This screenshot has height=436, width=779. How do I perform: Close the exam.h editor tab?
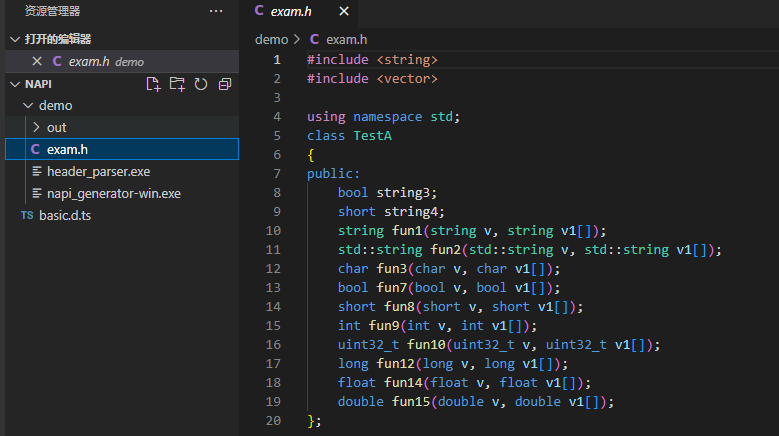coord(344,12)
